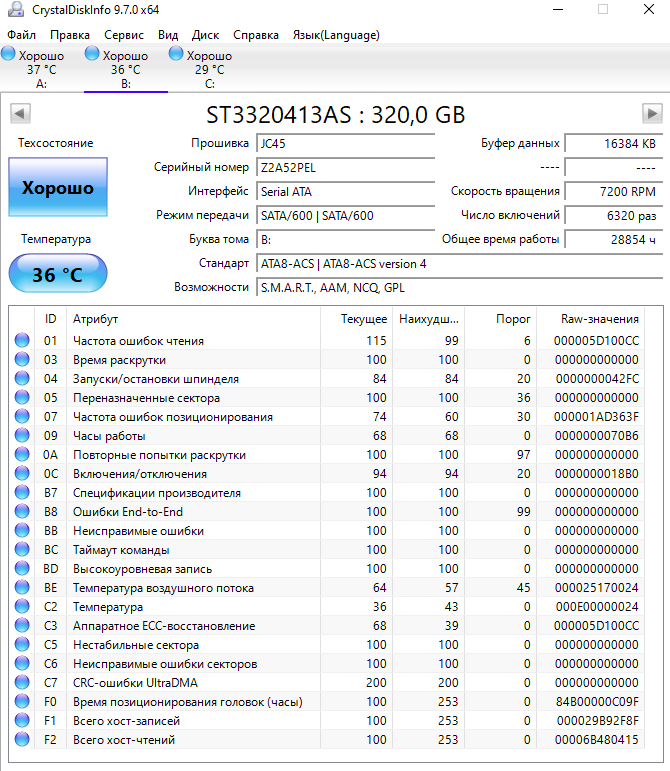Go to next disk with right arrow
The image size is (670, 771).
pyautogui.click(x=652, y=114)
